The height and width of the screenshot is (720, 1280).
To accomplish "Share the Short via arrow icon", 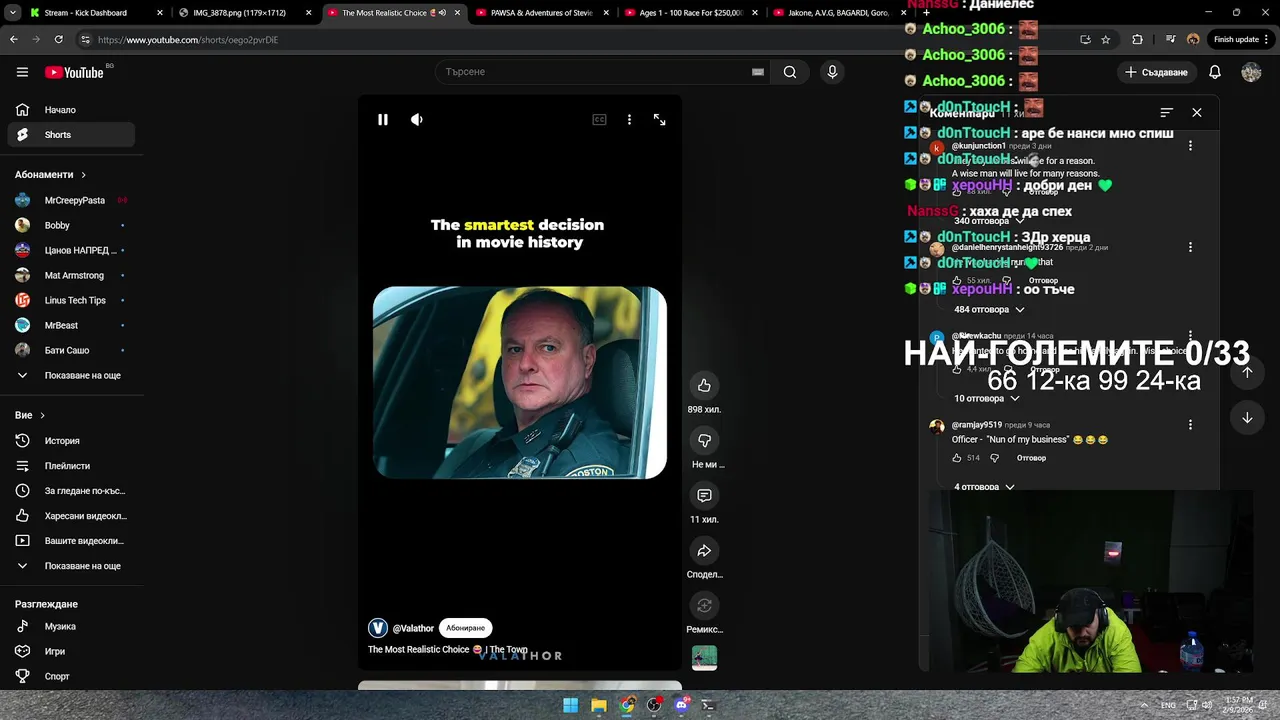I will (704, 551).
